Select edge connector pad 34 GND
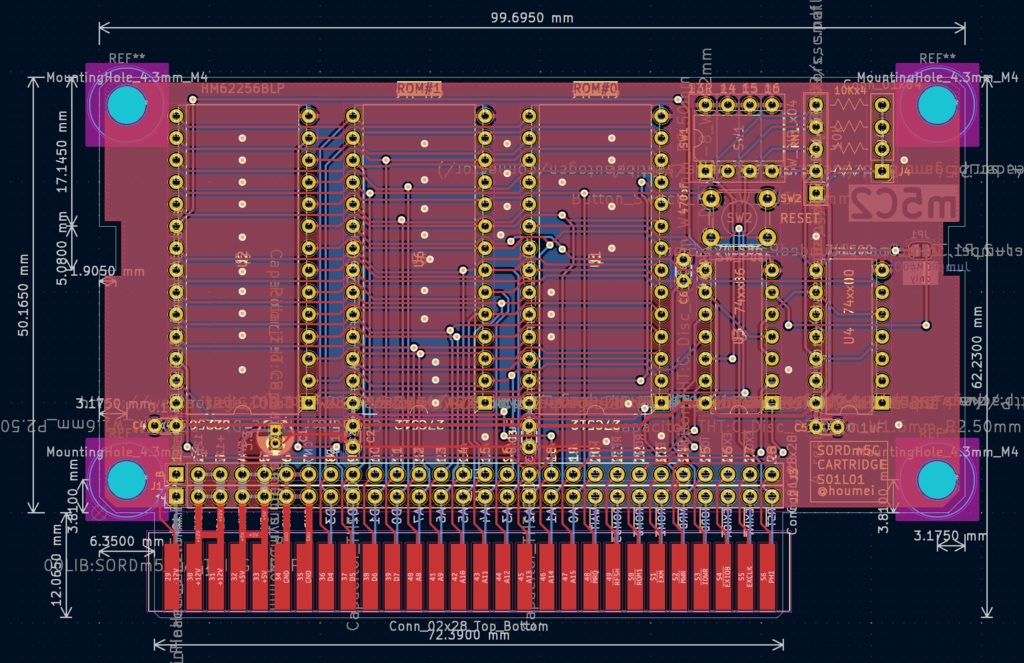 282,577
